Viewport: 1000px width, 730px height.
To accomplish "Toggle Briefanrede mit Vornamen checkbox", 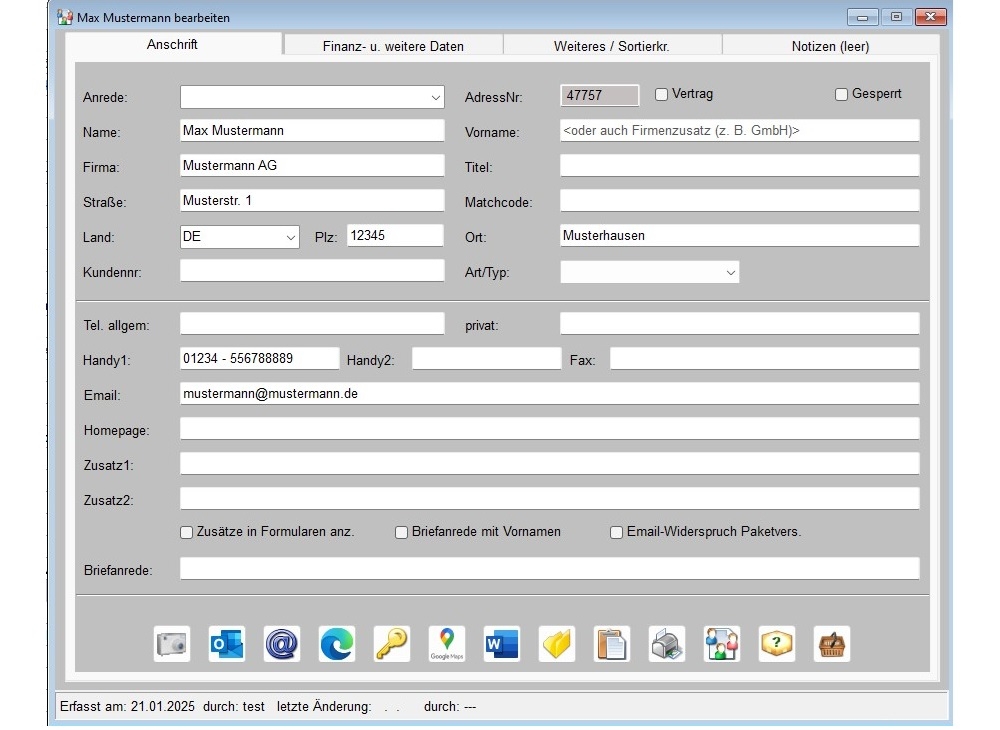I will pos(402,533).
